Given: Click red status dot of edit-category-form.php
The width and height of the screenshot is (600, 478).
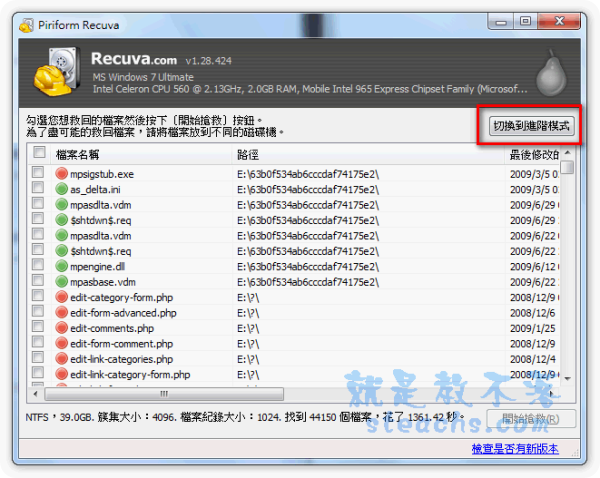Looking at the screenshot, I should (61, 297).
